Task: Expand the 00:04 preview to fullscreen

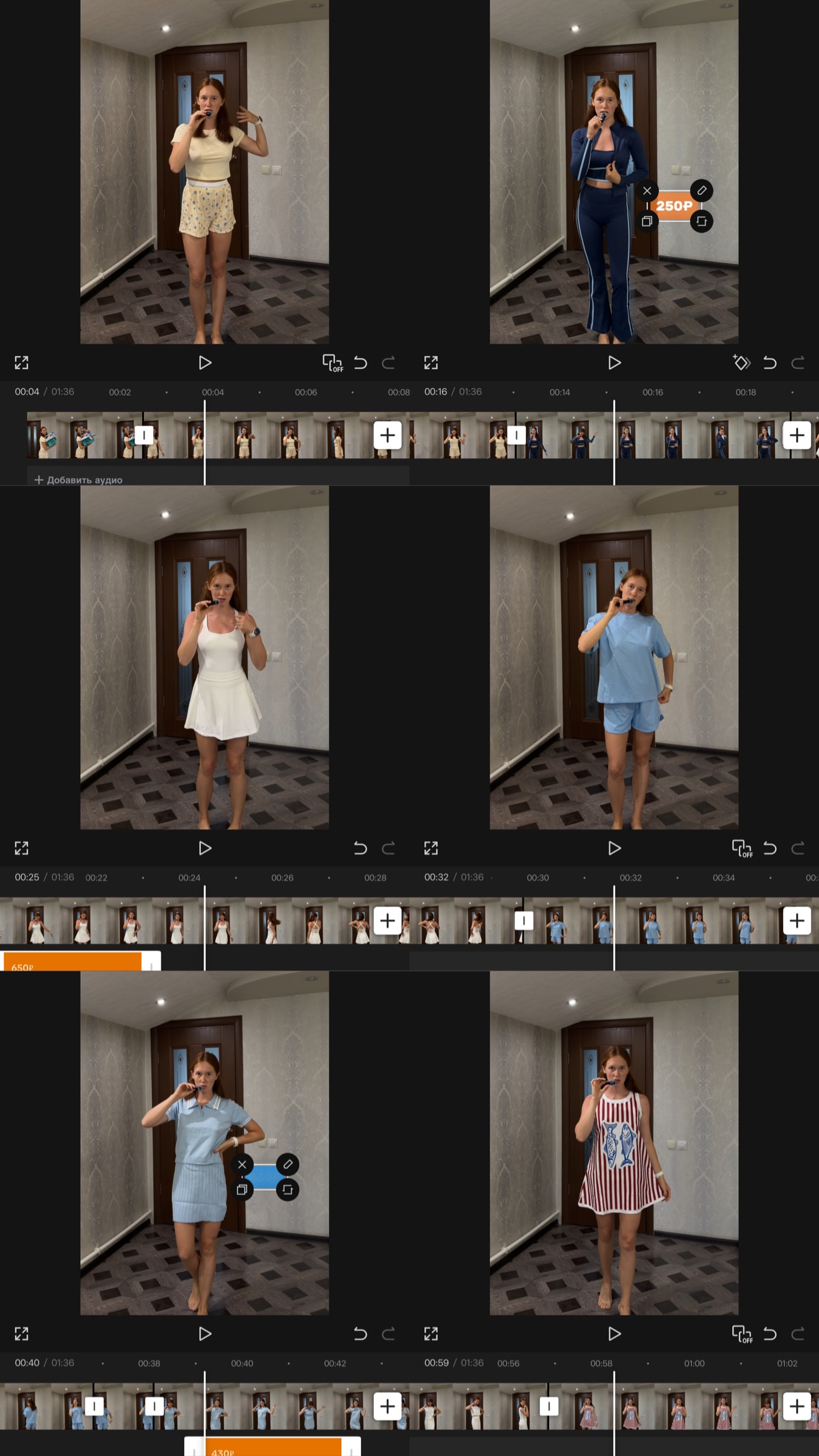Action: [x=22, y=362]
